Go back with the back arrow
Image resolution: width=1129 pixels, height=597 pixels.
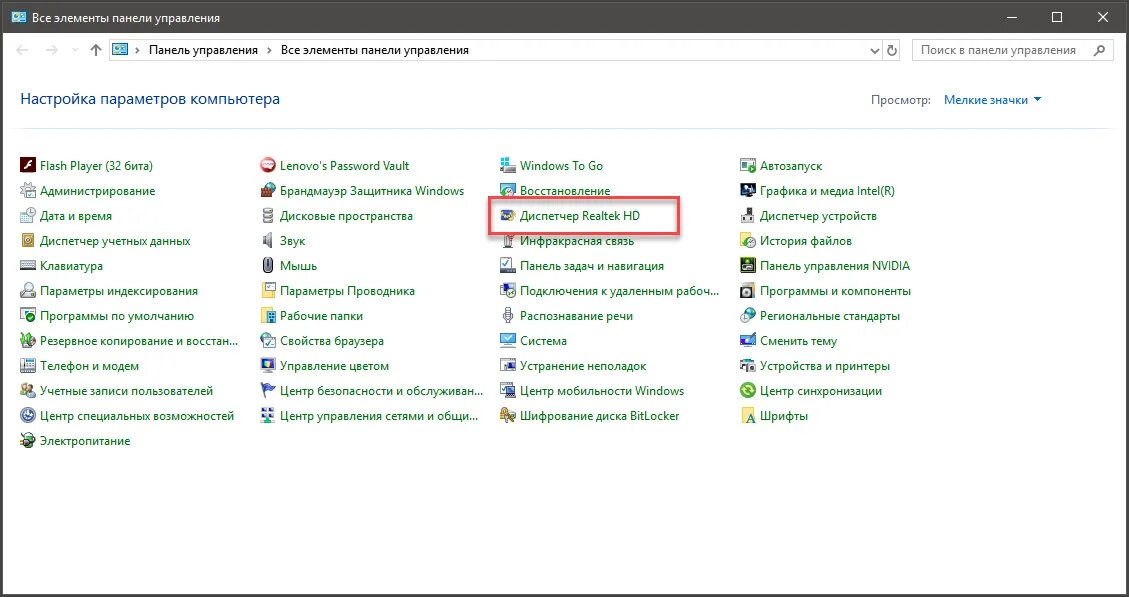pyautogui.click(x=22, y=50)
